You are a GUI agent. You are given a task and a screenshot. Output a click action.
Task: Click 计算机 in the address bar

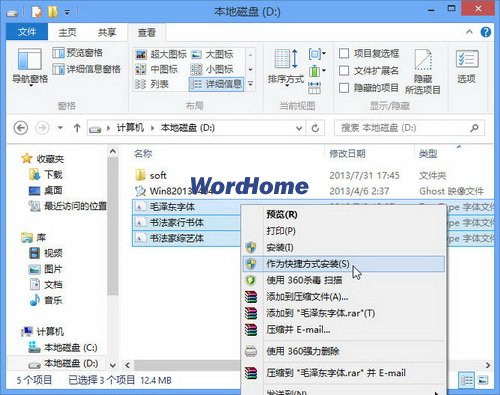click(x=130, y=128)
